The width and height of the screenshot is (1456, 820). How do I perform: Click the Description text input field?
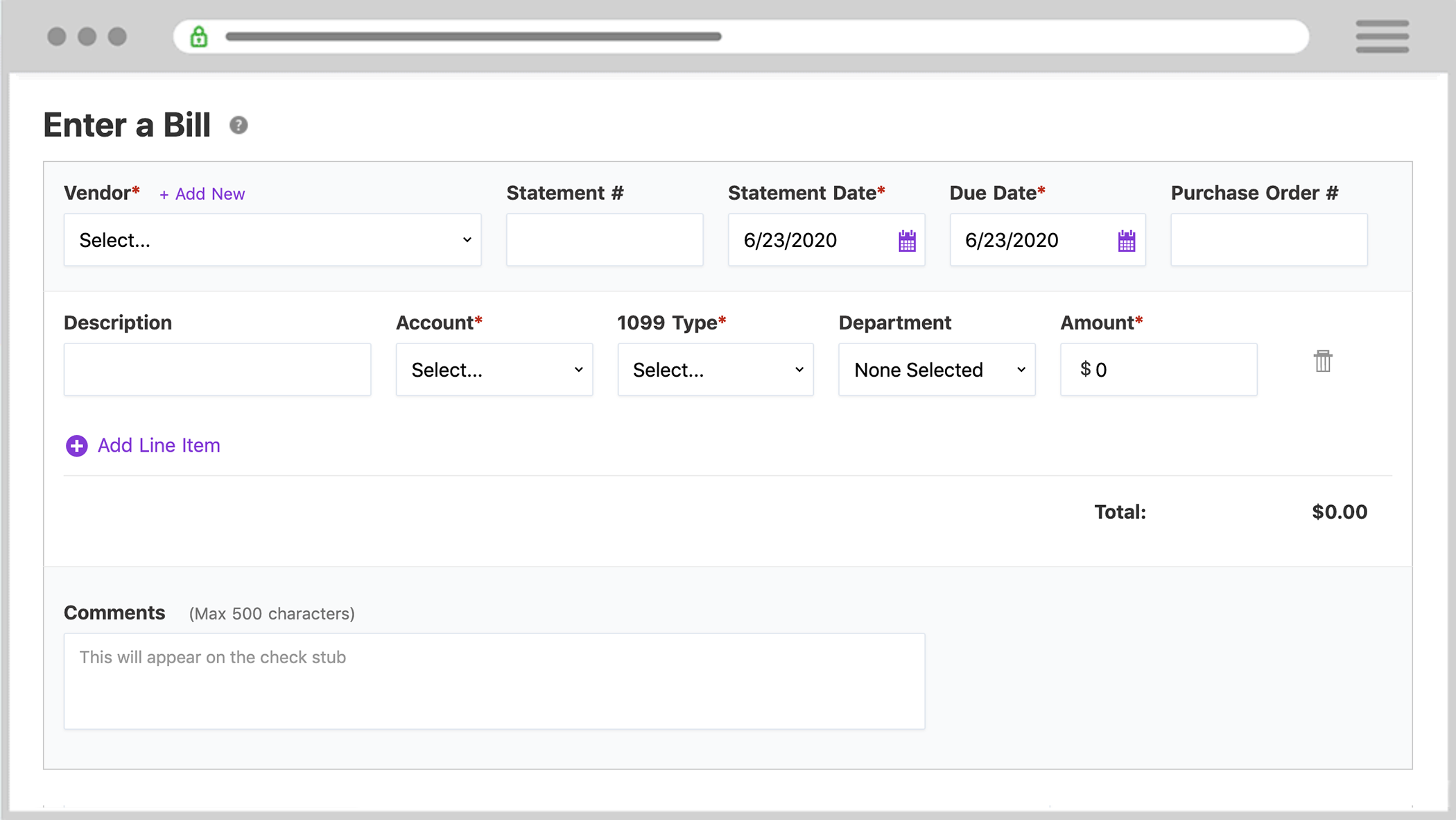(217, 370)
